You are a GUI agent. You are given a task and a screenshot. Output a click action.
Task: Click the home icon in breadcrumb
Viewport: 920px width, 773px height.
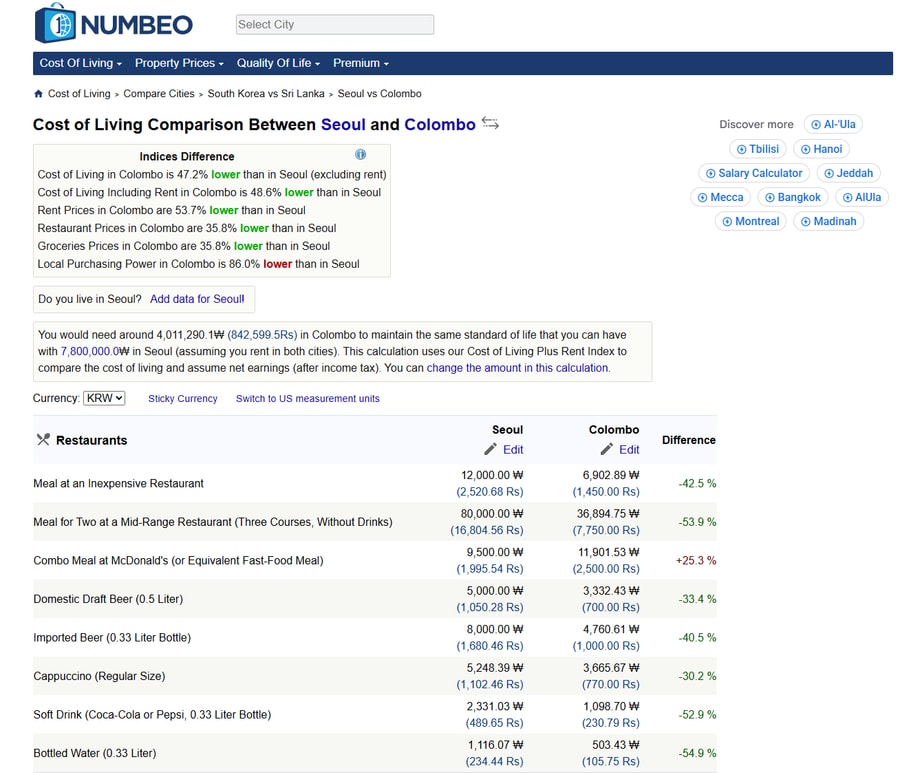39,94
